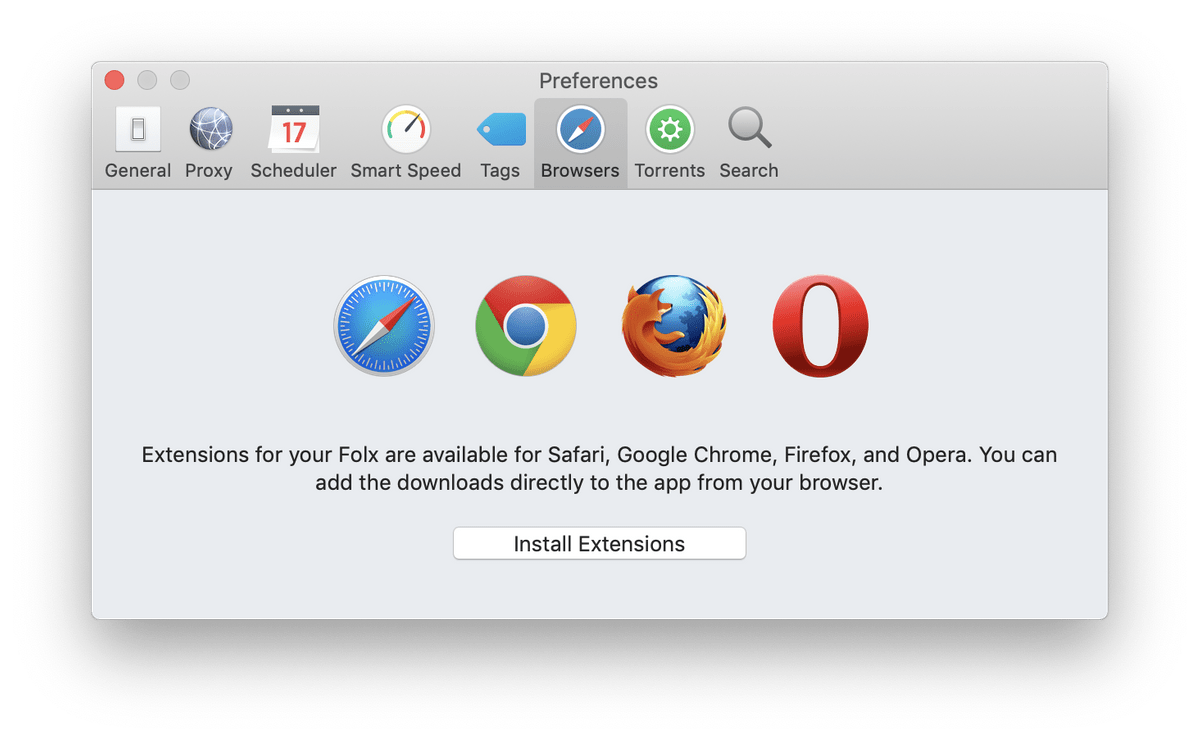Click the Search magnifying glass icon

749,130
